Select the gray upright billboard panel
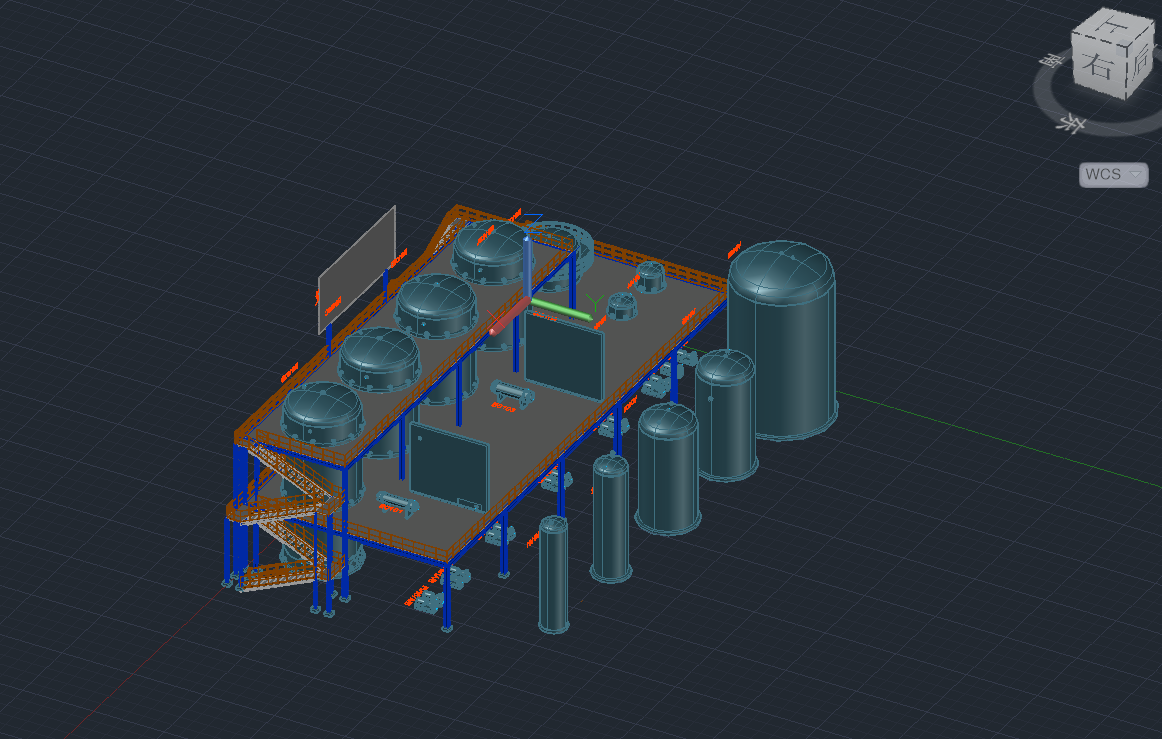 357,271
